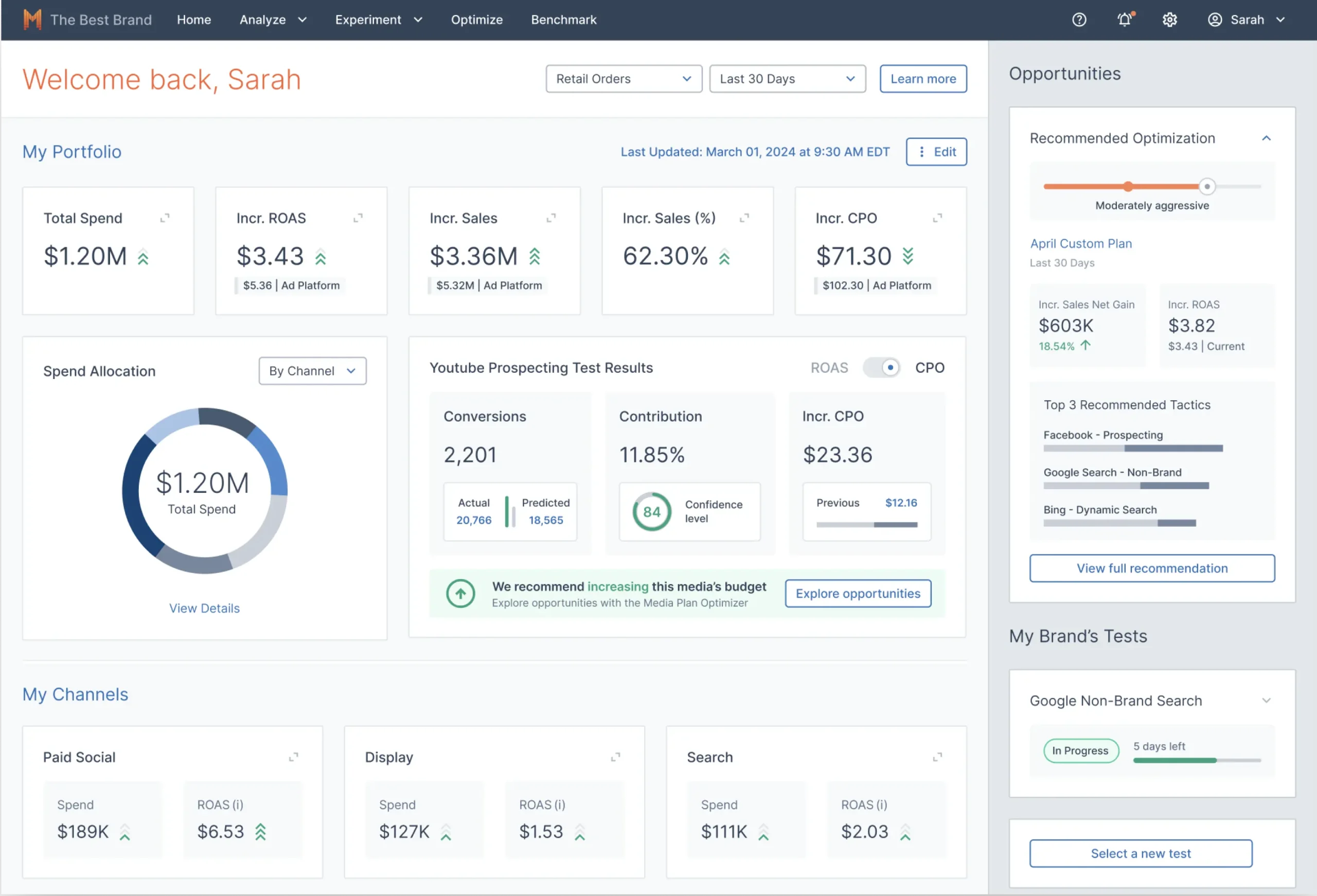1317x896 pixels.
Task: Click the Incr. CPO downward trend arrows
Action: coord(908,256)
